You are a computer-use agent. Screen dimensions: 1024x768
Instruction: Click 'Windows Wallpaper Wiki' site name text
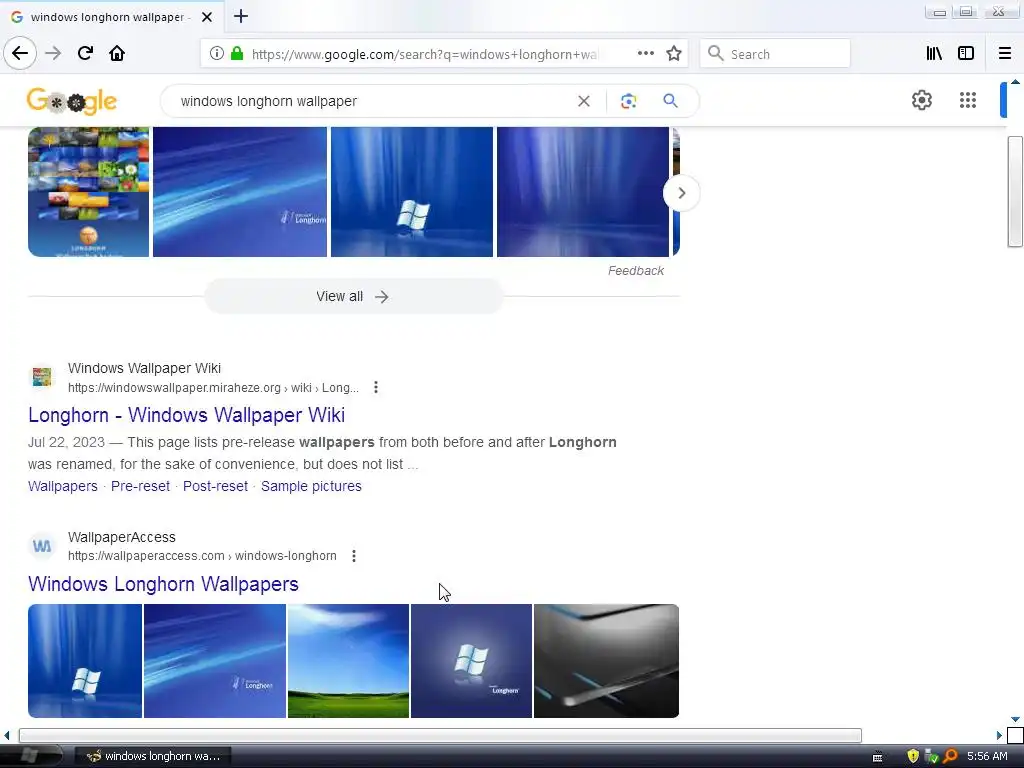click(x=144, y=368)
